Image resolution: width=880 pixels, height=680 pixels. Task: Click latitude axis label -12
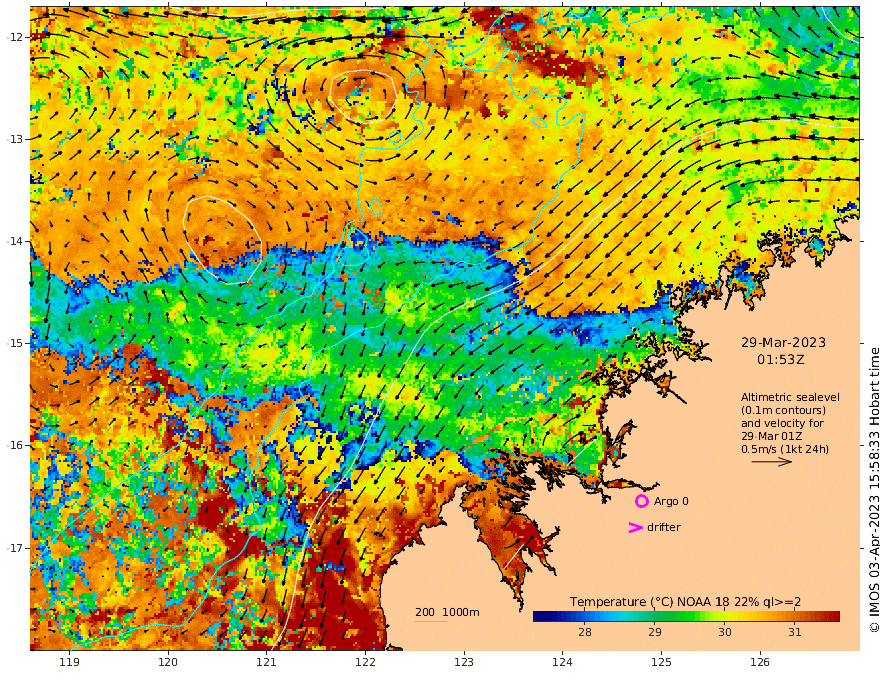pos(14,37)
